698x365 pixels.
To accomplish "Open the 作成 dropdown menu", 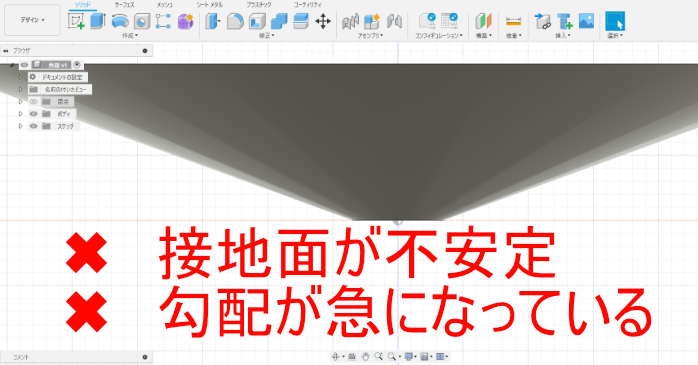I will (130, 36).
